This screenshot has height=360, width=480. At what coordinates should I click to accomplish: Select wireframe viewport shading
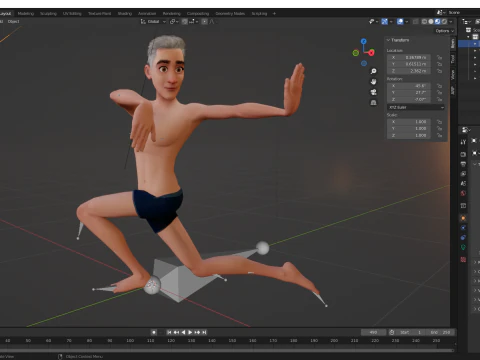point(424,21)
